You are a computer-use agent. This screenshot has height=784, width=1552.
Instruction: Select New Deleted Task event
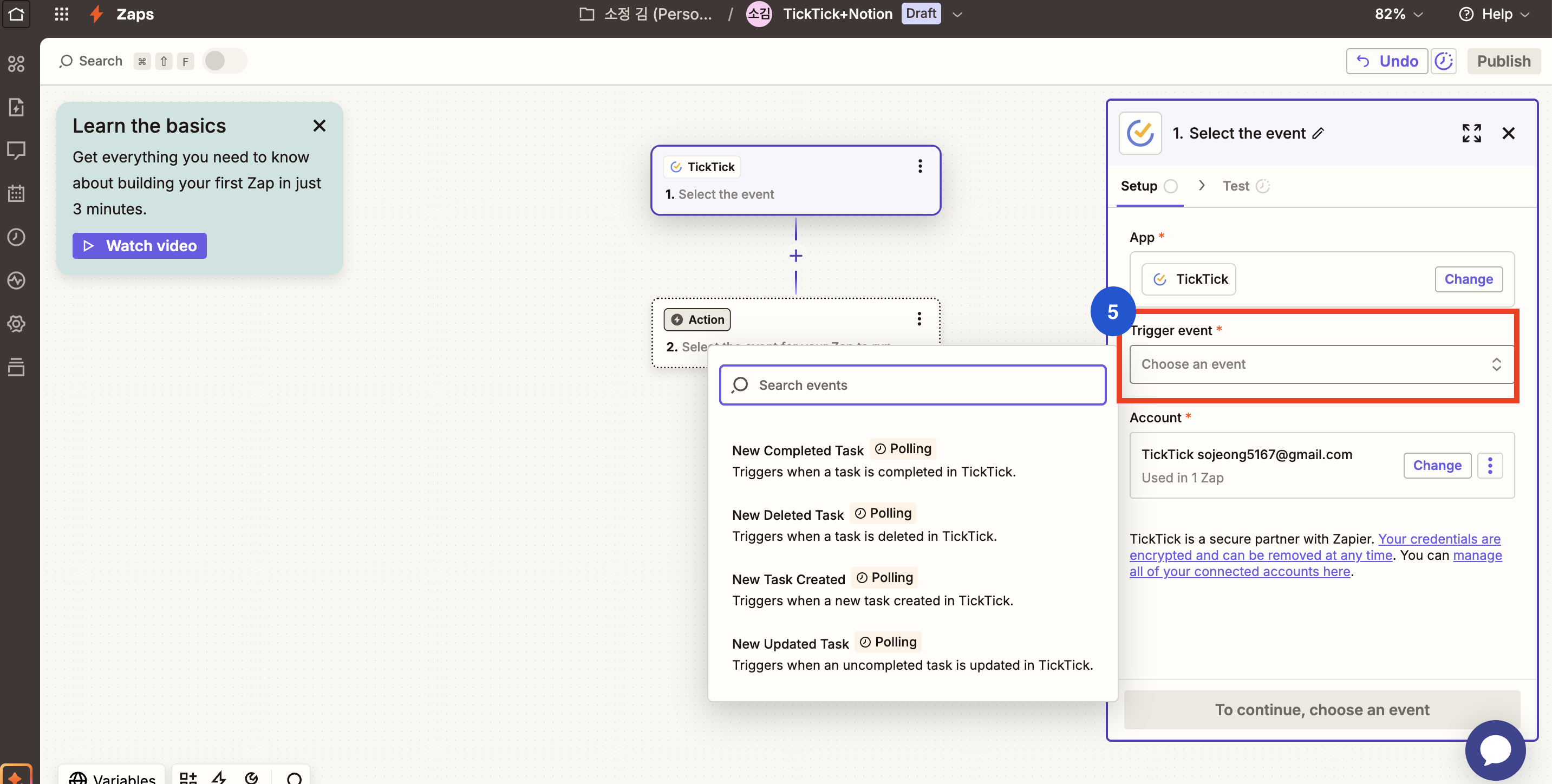tap(912, 525)
